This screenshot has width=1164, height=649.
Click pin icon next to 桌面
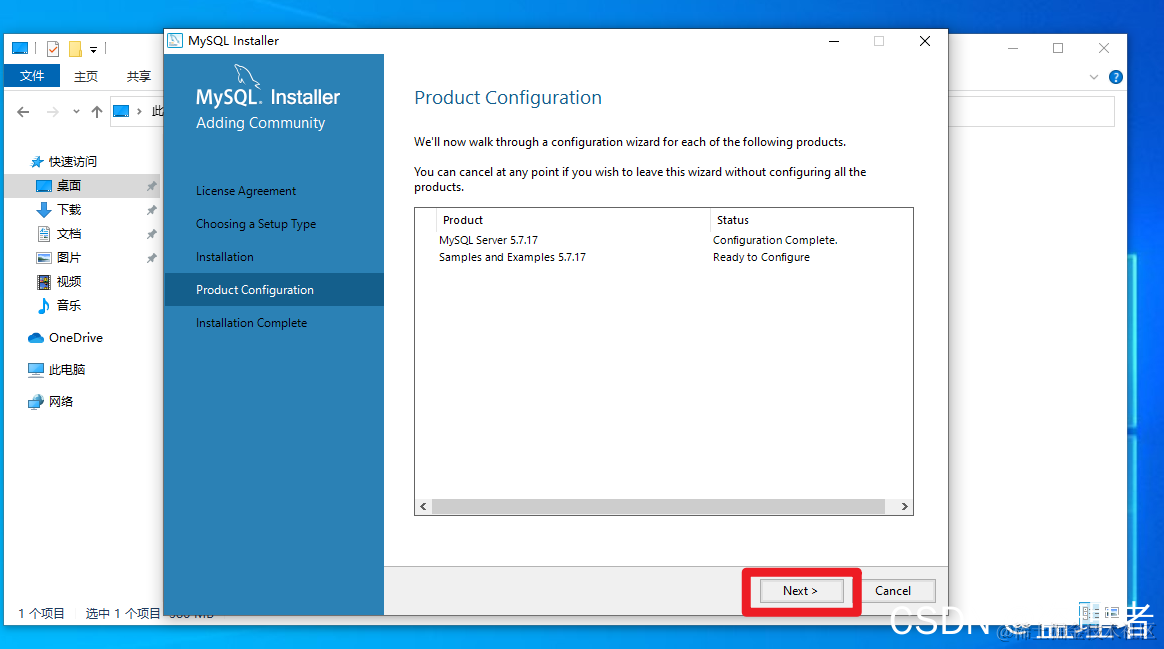[x=151, y=186]
